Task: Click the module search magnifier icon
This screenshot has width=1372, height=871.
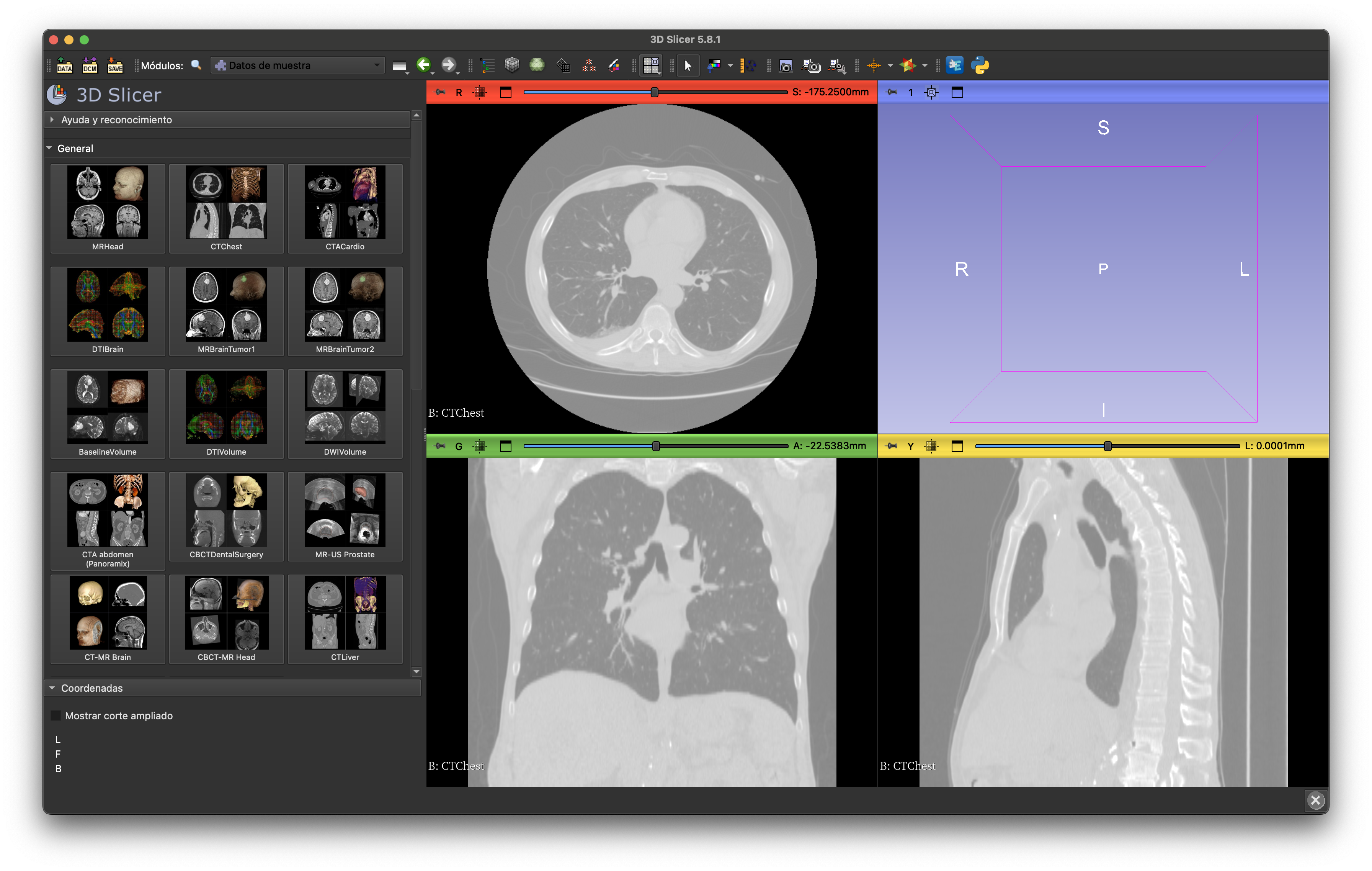Action: pos(196,65)
